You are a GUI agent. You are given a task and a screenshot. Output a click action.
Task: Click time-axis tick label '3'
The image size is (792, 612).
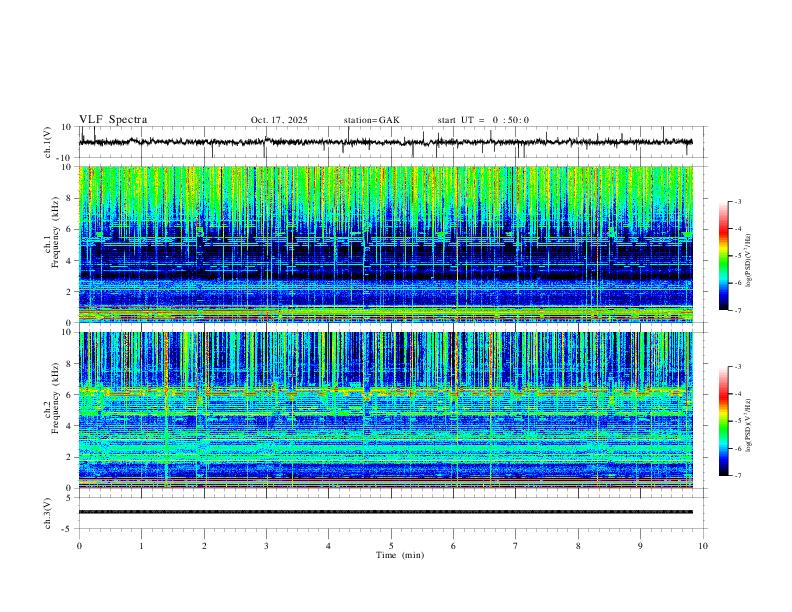pyautogui.click(x=266, y=546)
